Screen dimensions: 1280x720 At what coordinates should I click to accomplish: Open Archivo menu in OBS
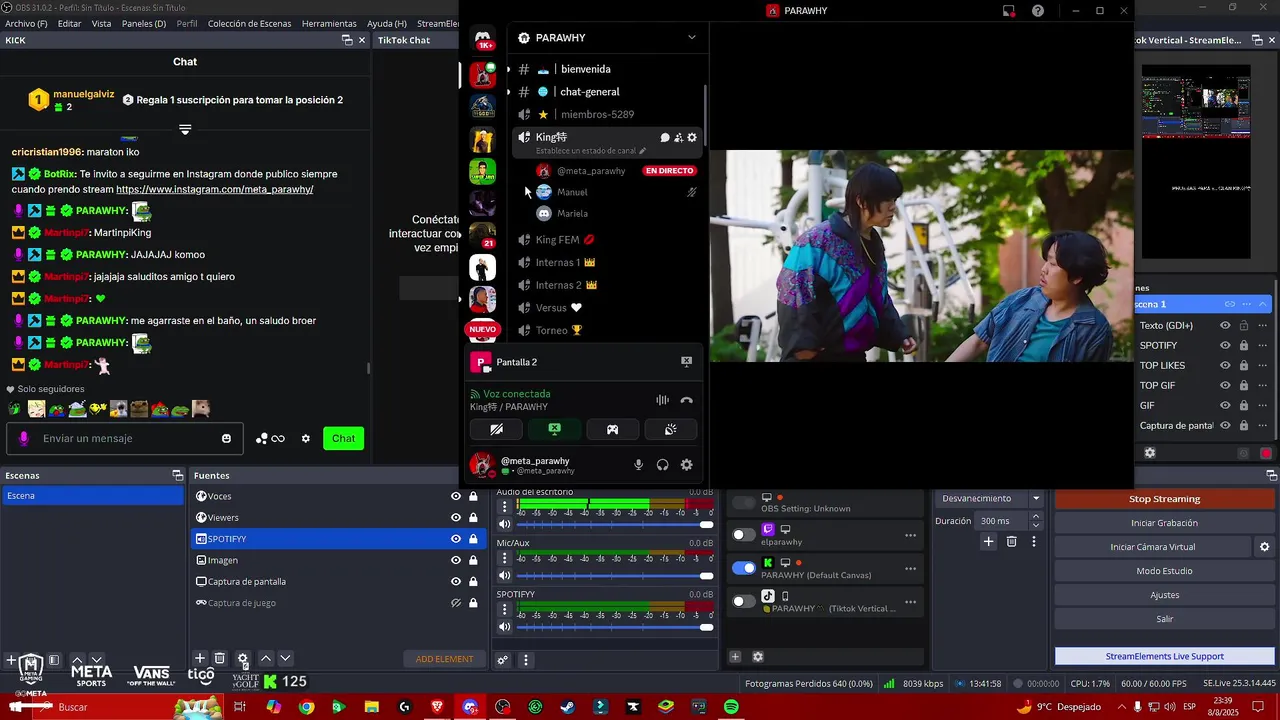point(26,23)
